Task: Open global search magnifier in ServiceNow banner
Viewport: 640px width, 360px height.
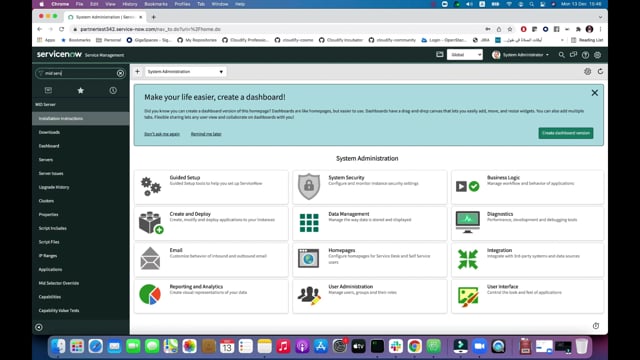Action: click(562, 55)
